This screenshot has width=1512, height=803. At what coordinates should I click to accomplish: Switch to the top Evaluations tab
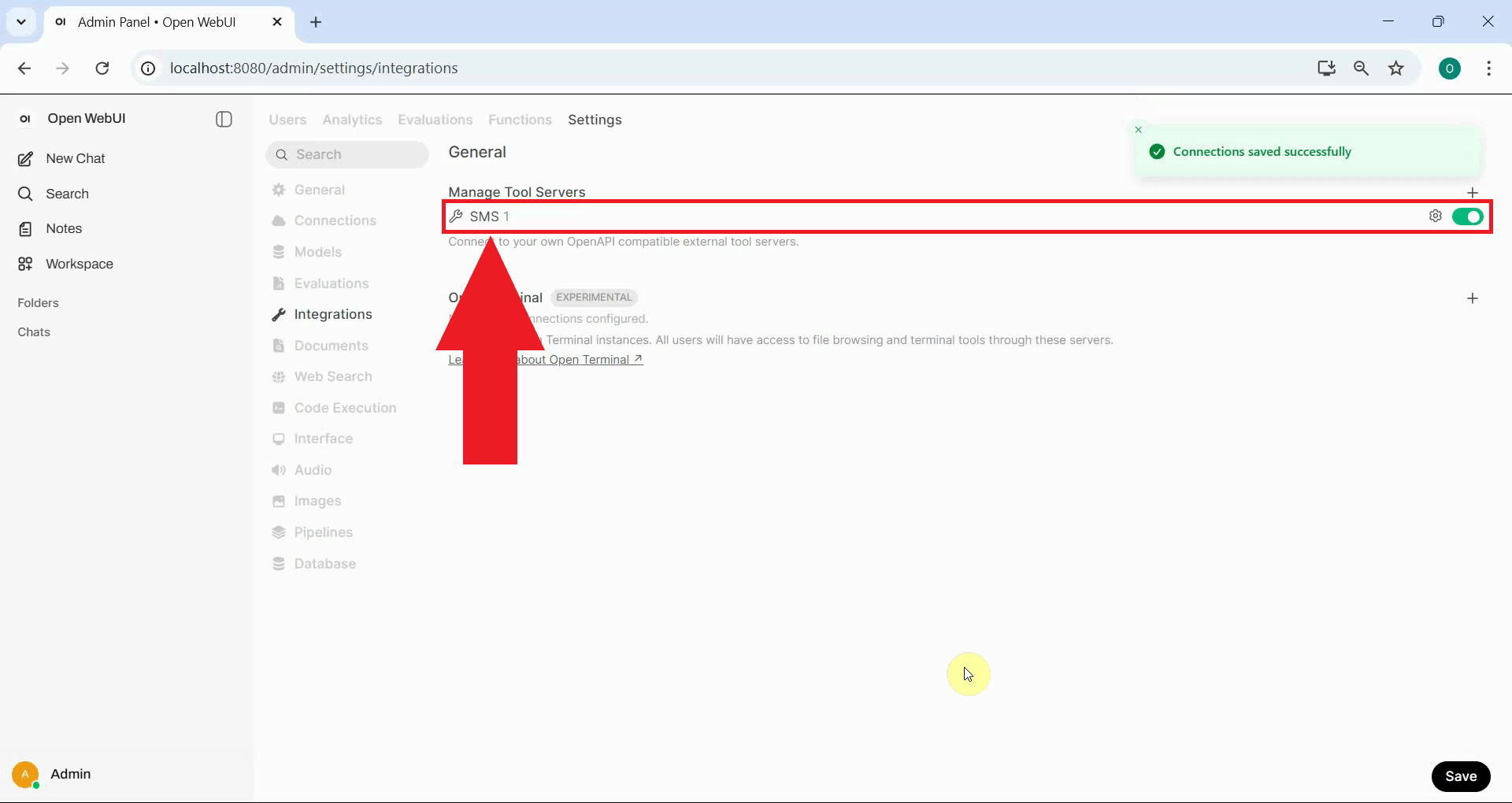coord(435,120)
